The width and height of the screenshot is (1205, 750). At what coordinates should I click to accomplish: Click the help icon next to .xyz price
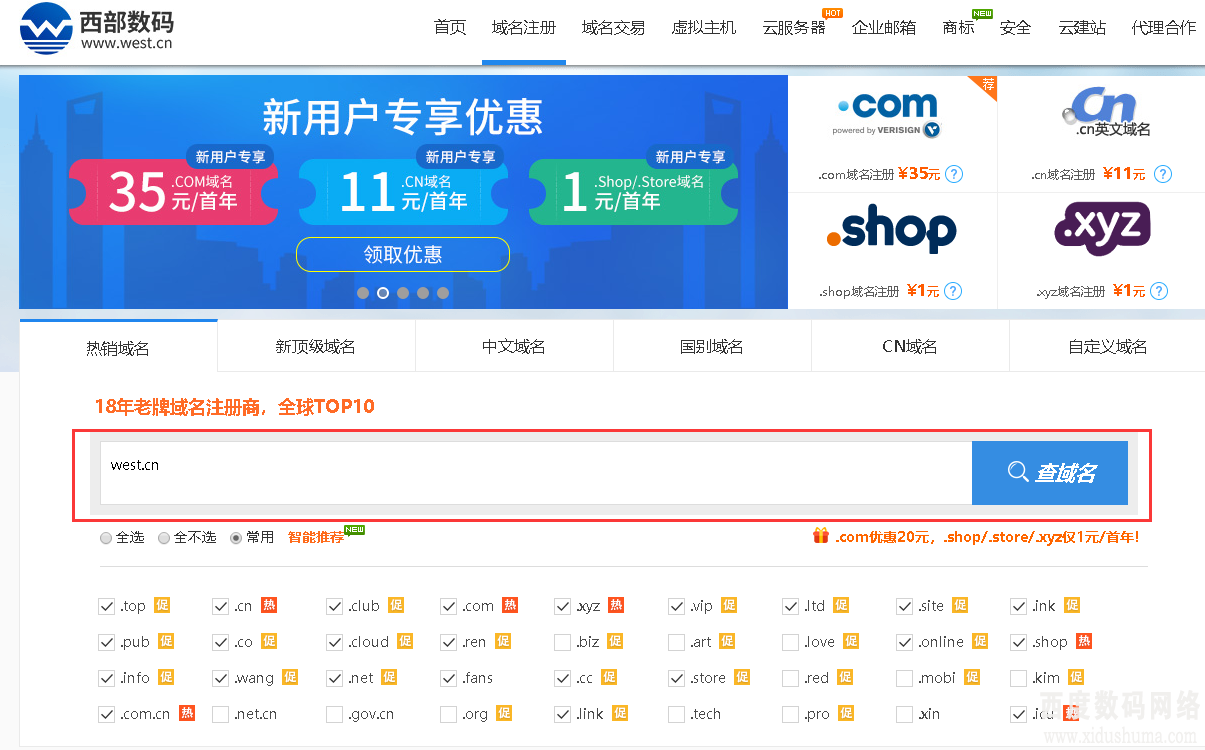coord(1158,291)
